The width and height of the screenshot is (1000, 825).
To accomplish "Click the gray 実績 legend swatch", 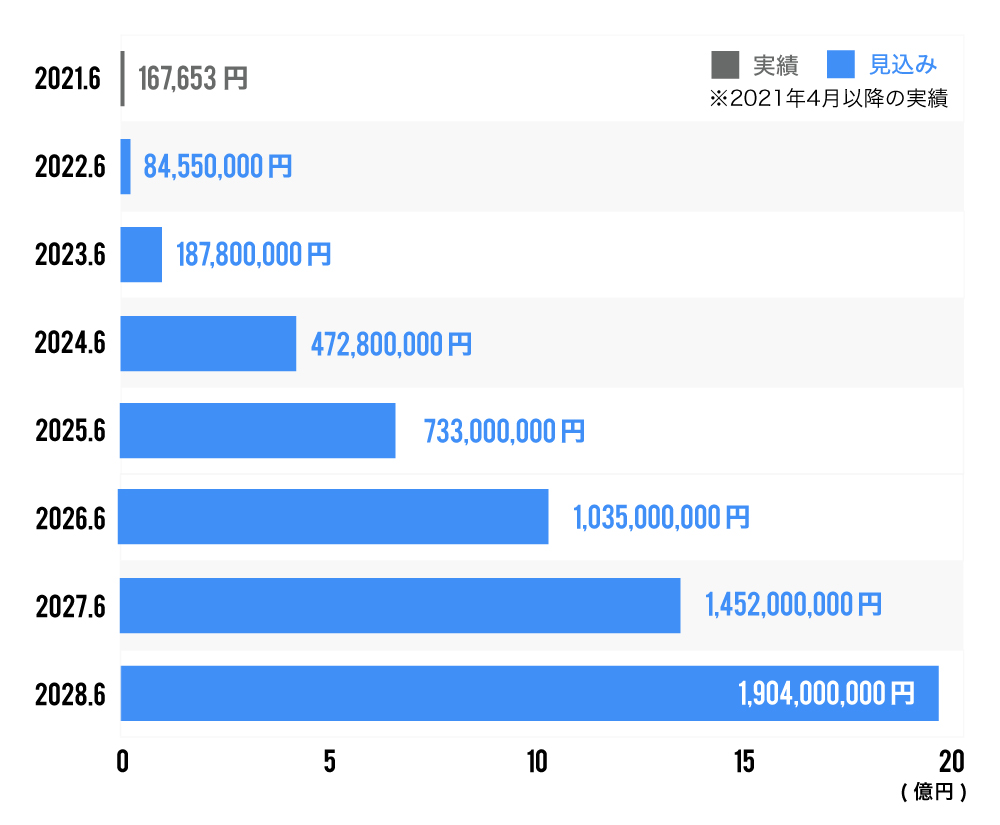I will pos(724,65).
